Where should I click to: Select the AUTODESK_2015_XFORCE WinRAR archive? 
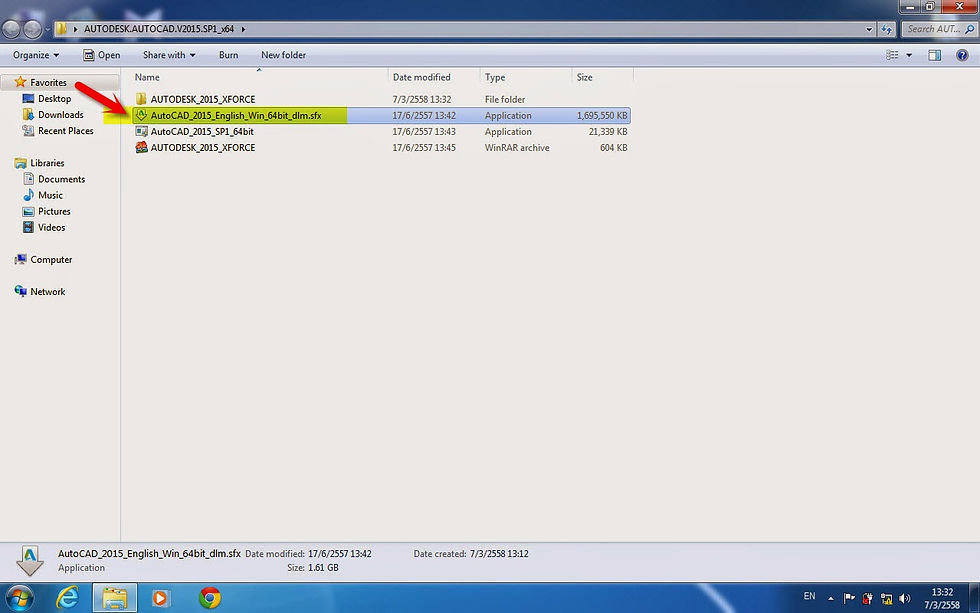(x=381, y=148)
